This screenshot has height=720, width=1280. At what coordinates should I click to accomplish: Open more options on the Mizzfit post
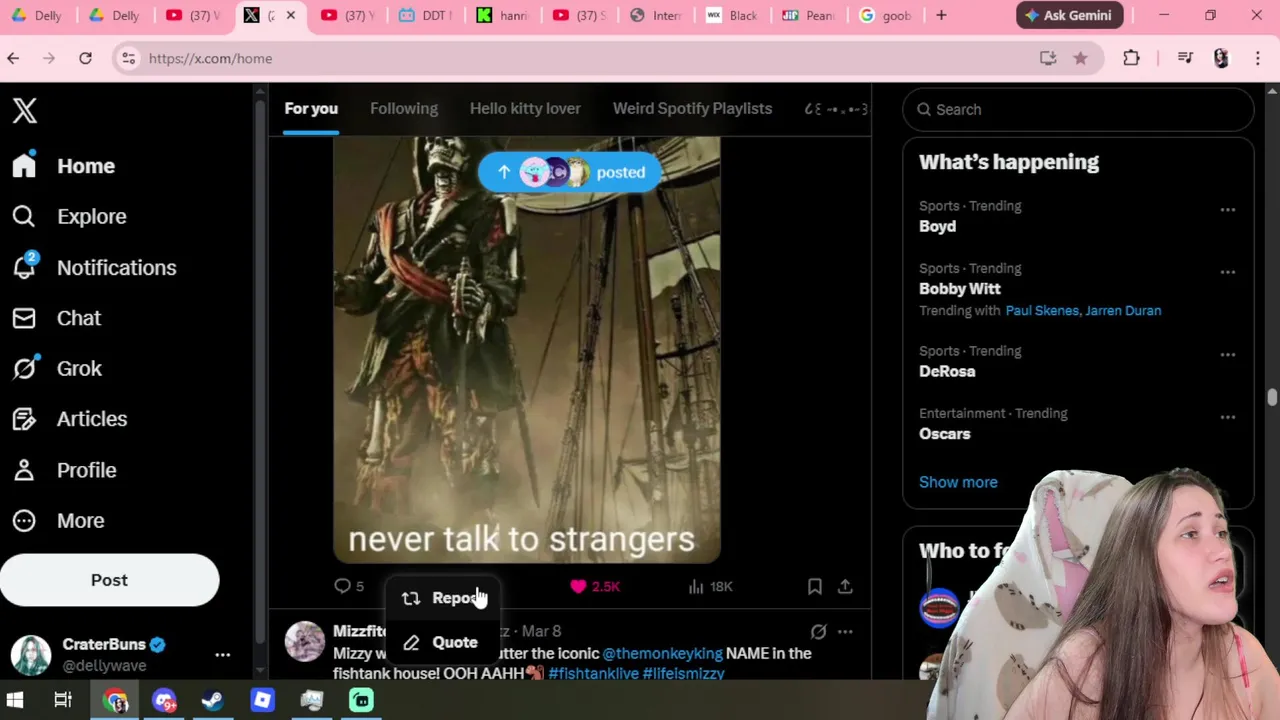tap(845, 631)
